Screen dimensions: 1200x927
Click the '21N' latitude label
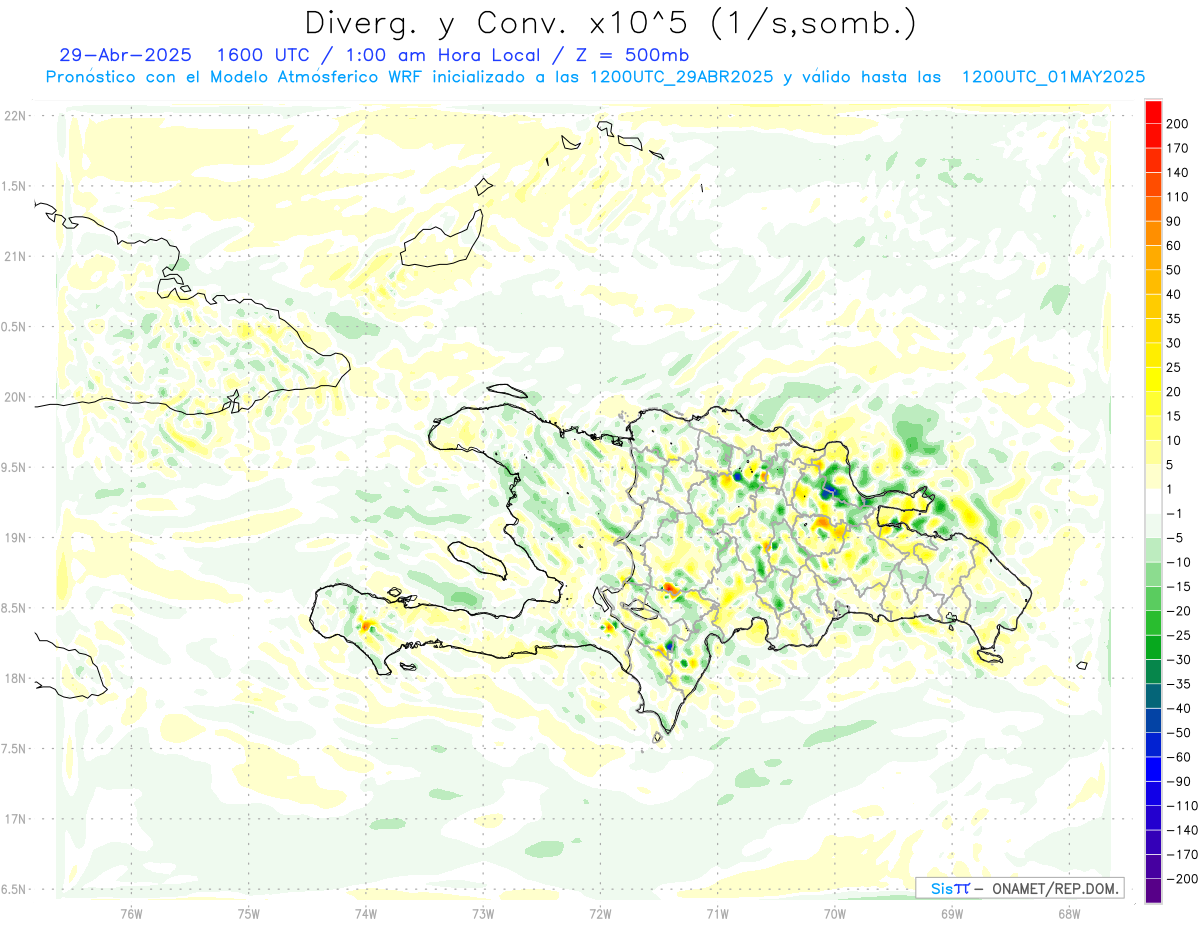click(15, 256)
